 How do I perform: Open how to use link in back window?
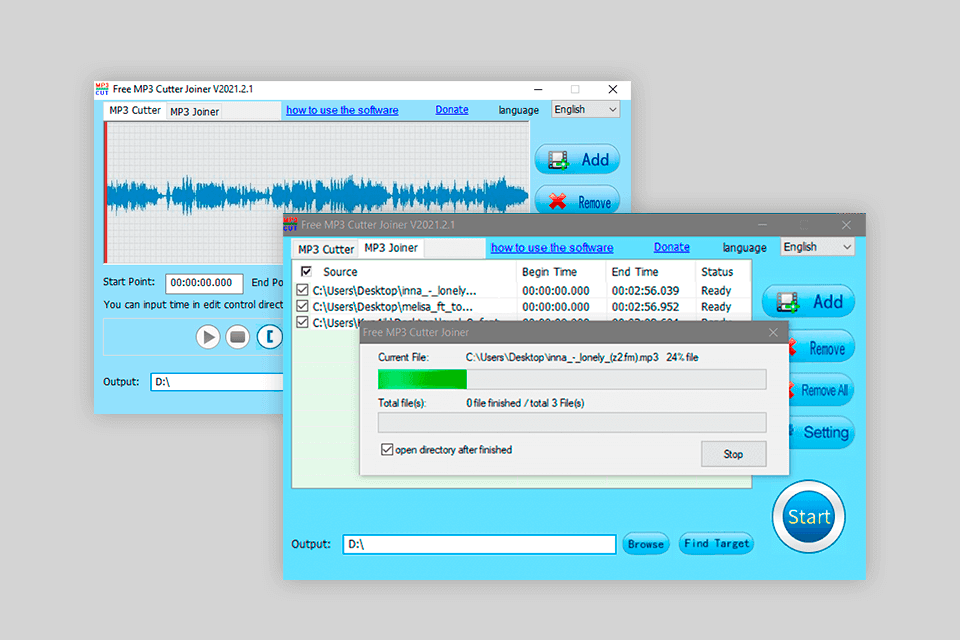[x=342, y=110]
